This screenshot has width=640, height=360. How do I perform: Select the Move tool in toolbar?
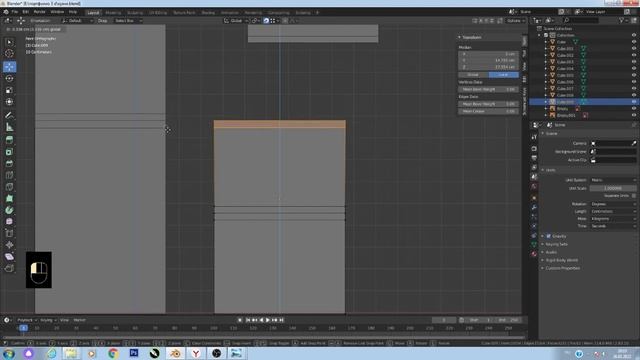pos(9,67)
